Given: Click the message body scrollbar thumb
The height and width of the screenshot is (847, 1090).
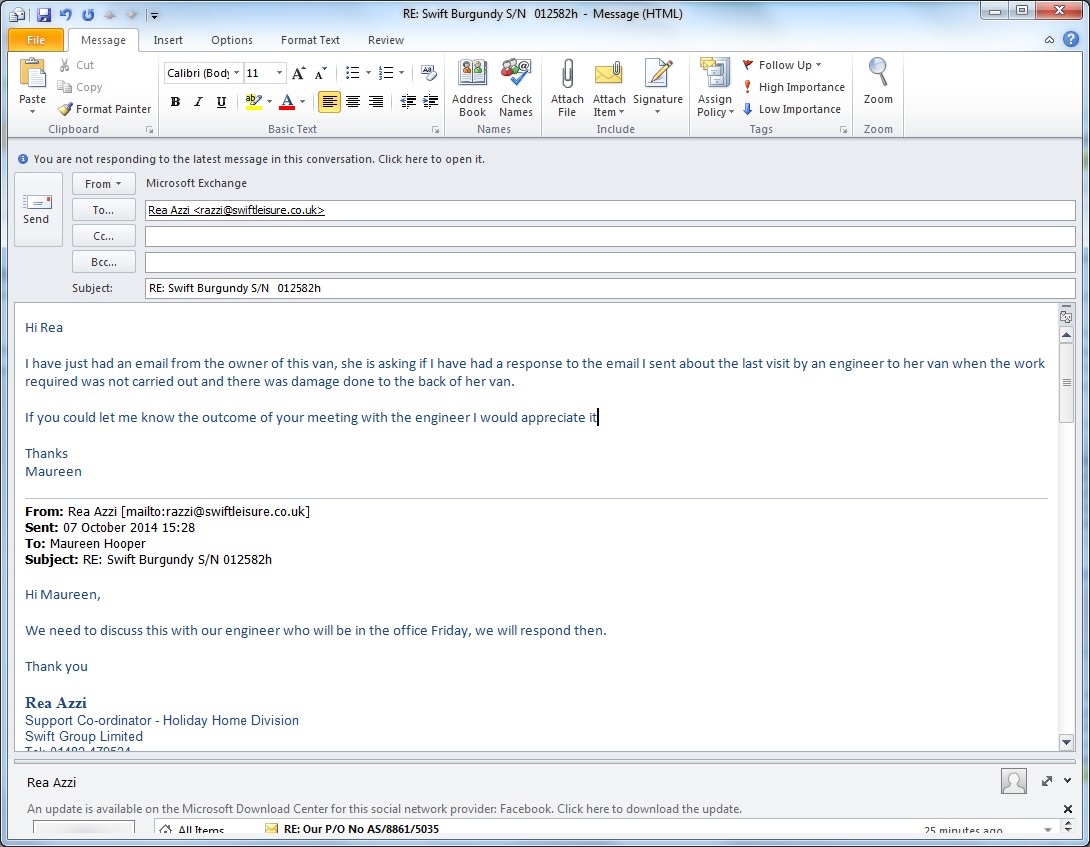Looking at the screenshot, I should pyautogui.click(x=1066, y=383).
